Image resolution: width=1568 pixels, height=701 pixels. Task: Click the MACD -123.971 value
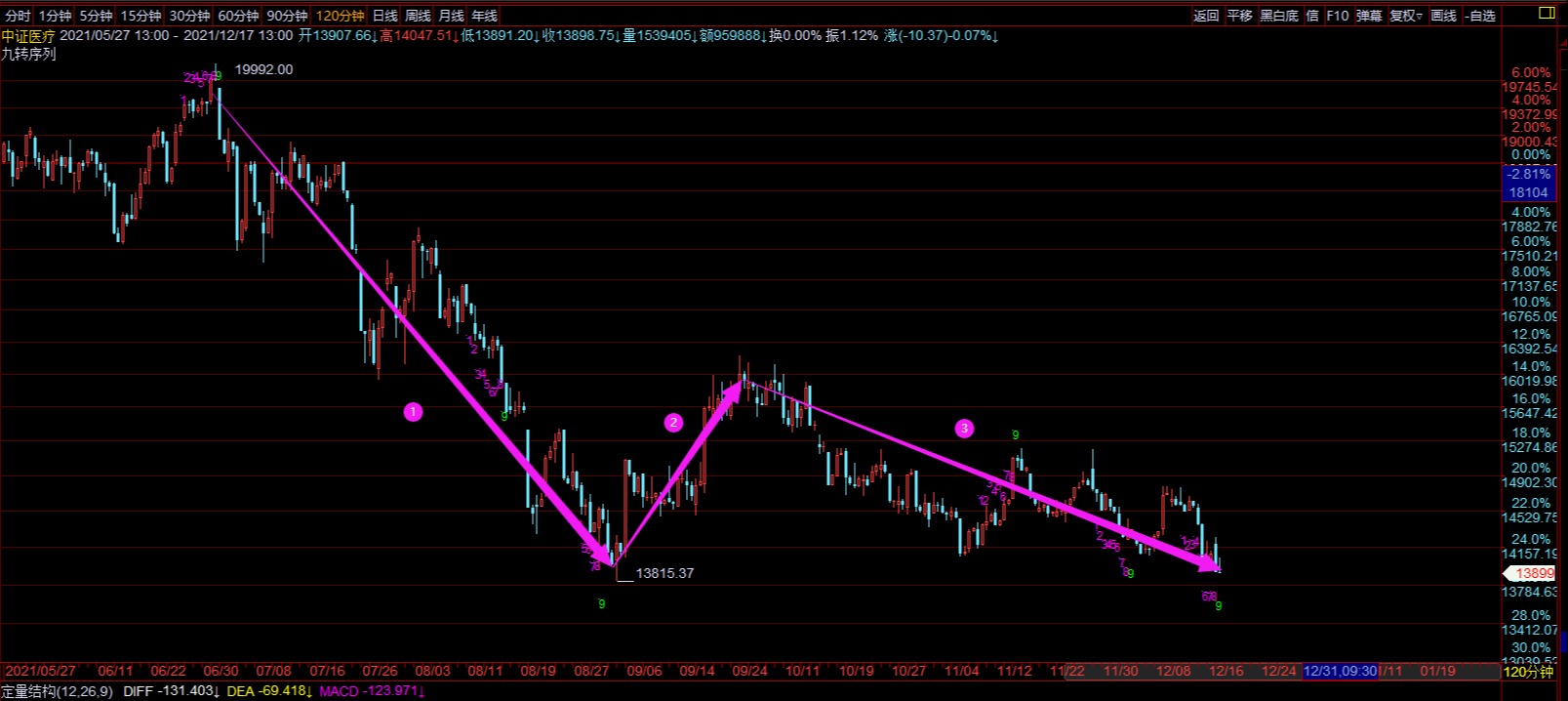point(373,691)
